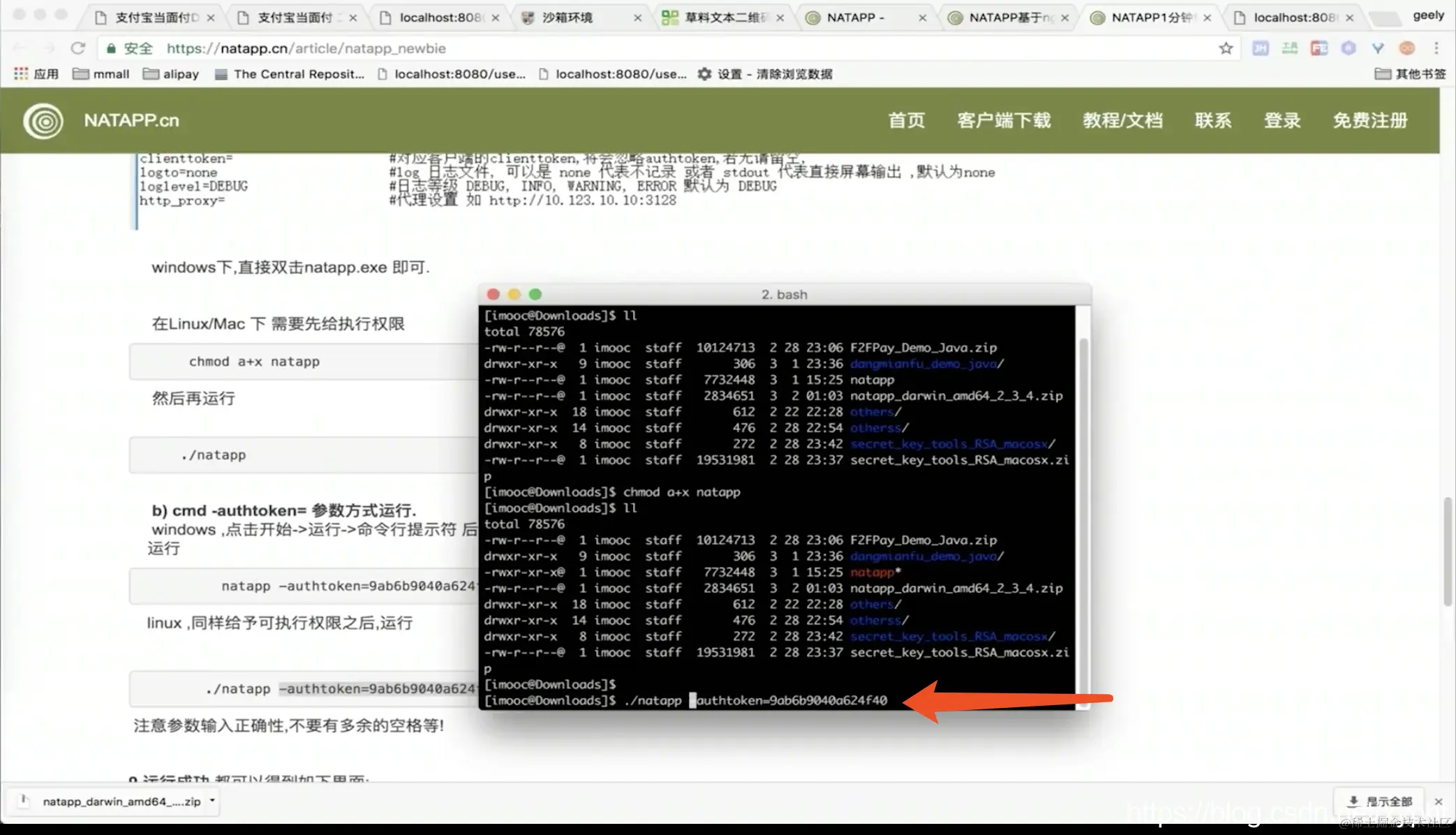
Task: Open the alipay bookmarks folder
Action: (x=171, y=74)
